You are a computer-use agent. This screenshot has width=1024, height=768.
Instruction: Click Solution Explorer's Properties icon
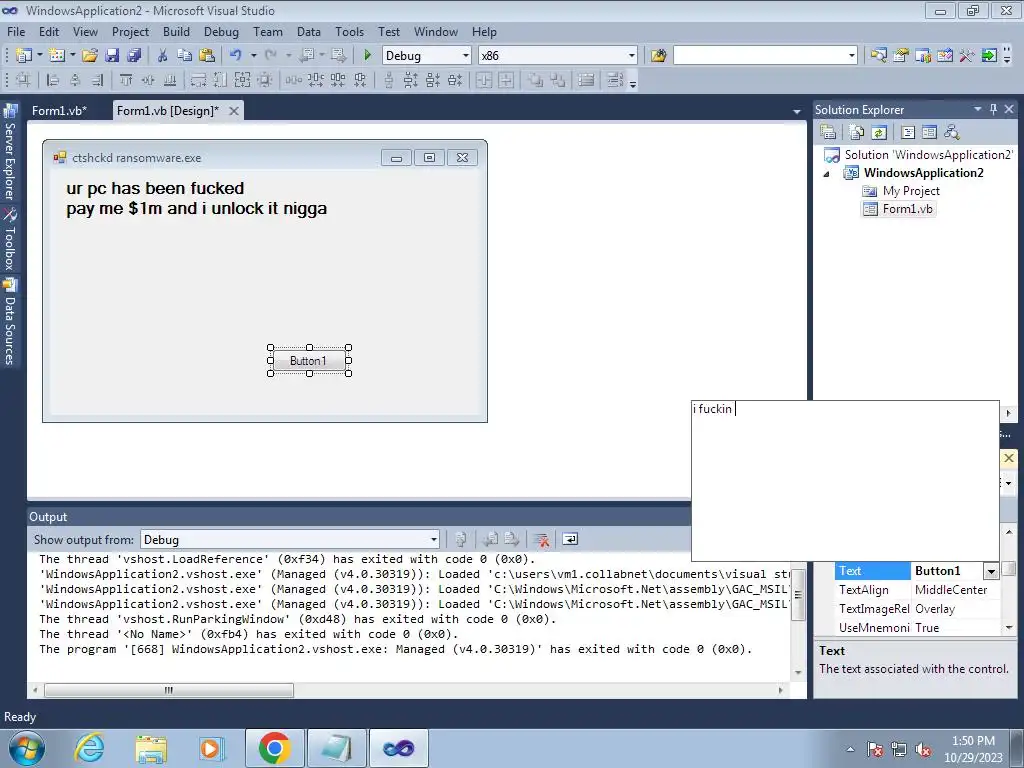pos(828,133)
